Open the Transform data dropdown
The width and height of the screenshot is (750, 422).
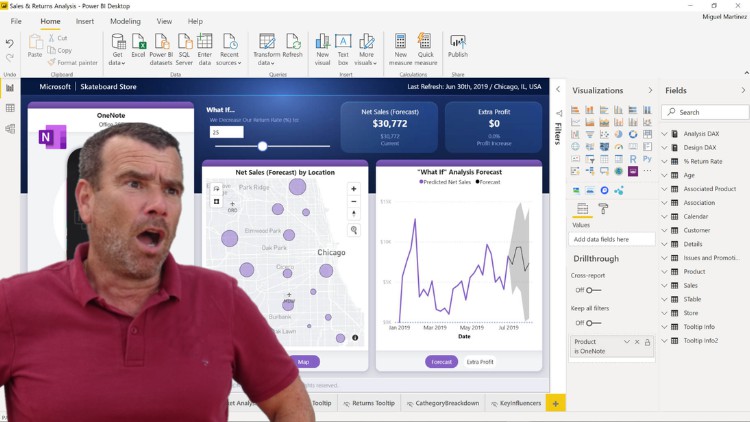pos(267,63)
